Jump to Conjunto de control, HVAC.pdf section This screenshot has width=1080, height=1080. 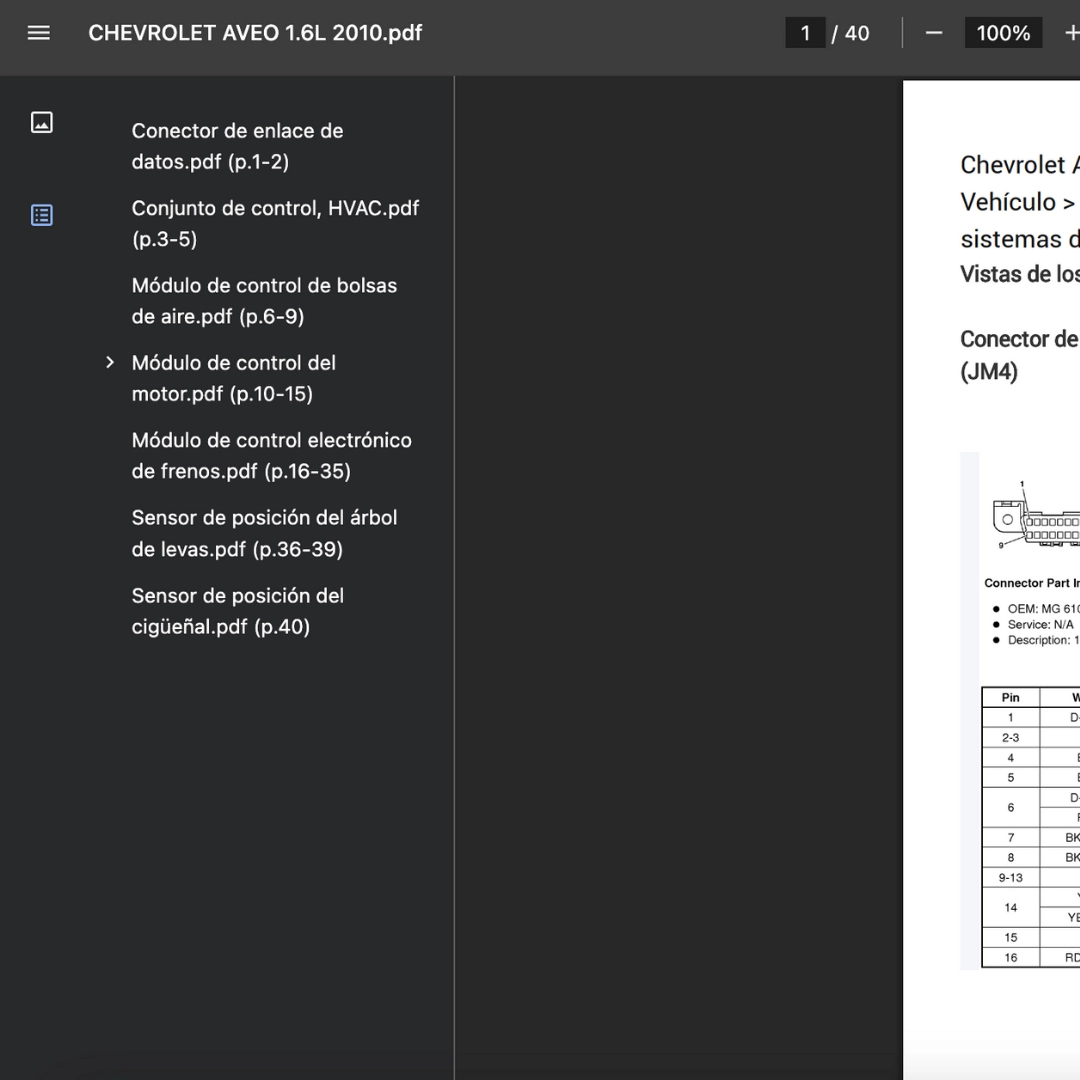(275, 223)
